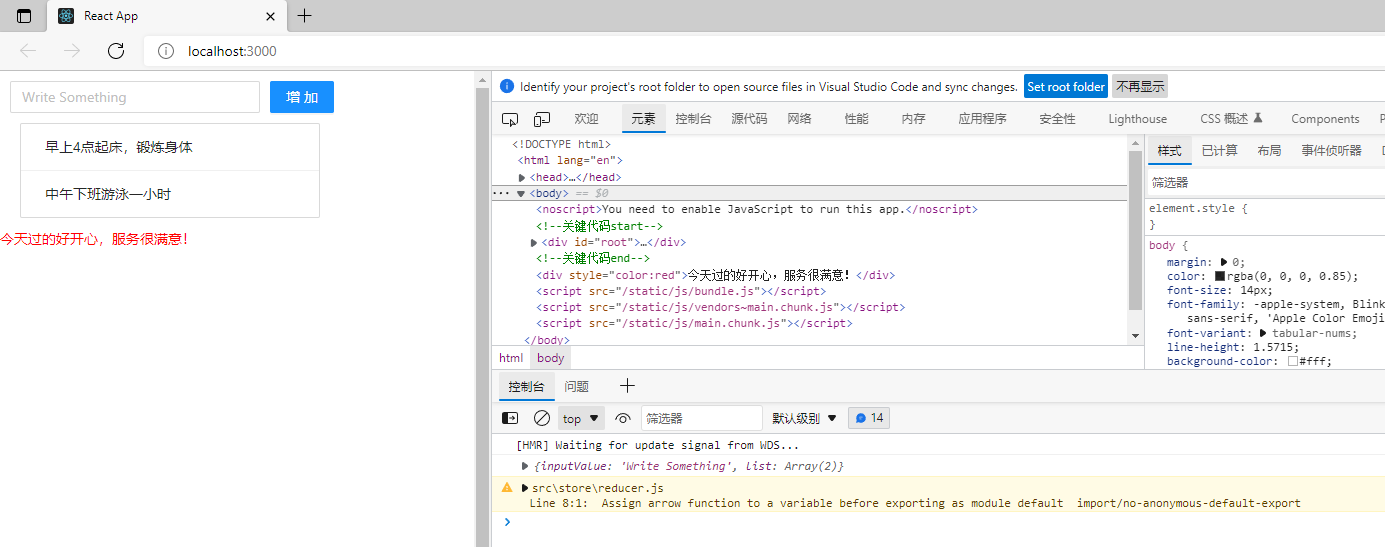Expand the head element node

click(x=522, y=177)
